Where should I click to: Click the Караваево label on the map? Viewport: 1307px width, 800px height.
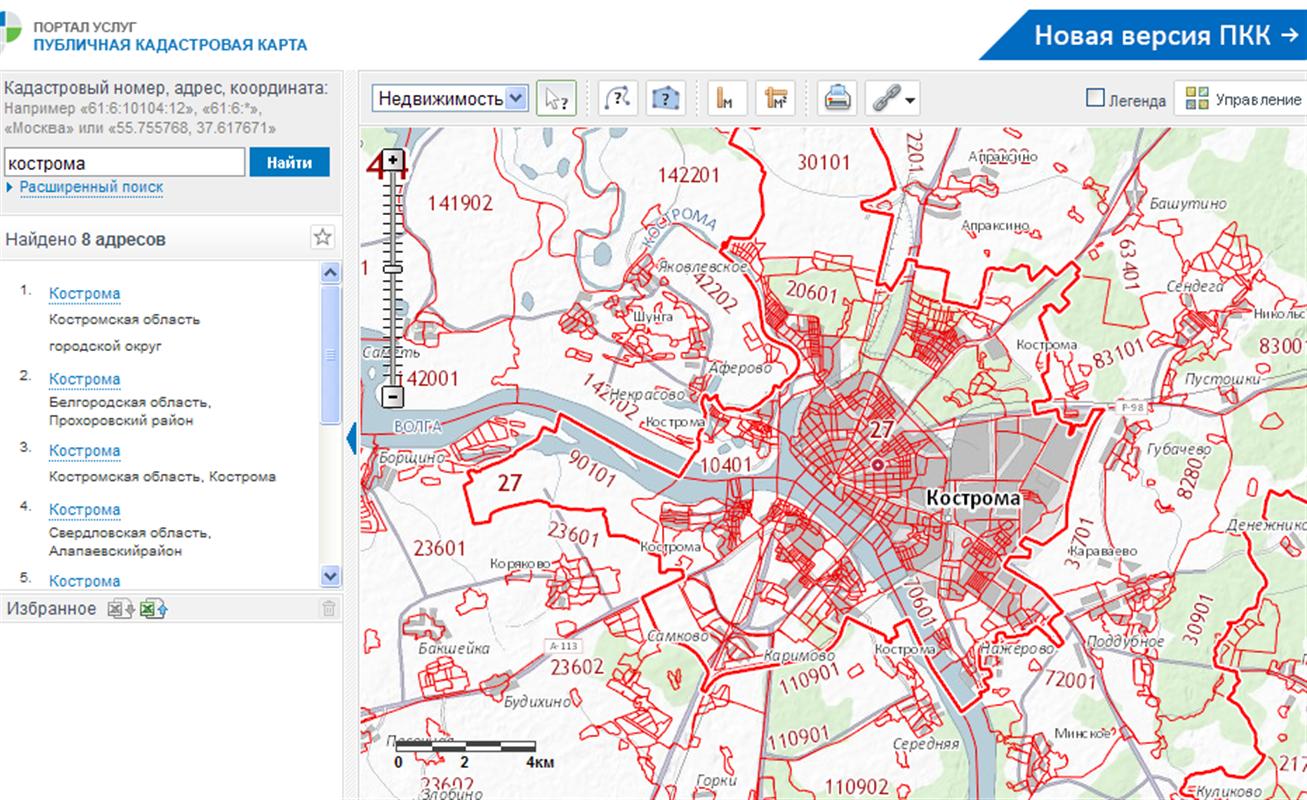tap(1102, 550)
